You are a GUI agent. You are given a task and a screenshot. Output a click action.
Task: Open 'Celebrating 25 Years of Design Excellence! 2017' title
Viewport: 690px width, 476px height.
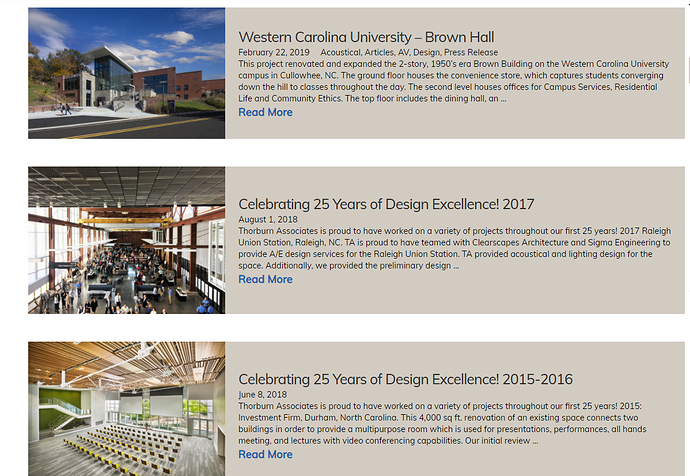(386, 204)
